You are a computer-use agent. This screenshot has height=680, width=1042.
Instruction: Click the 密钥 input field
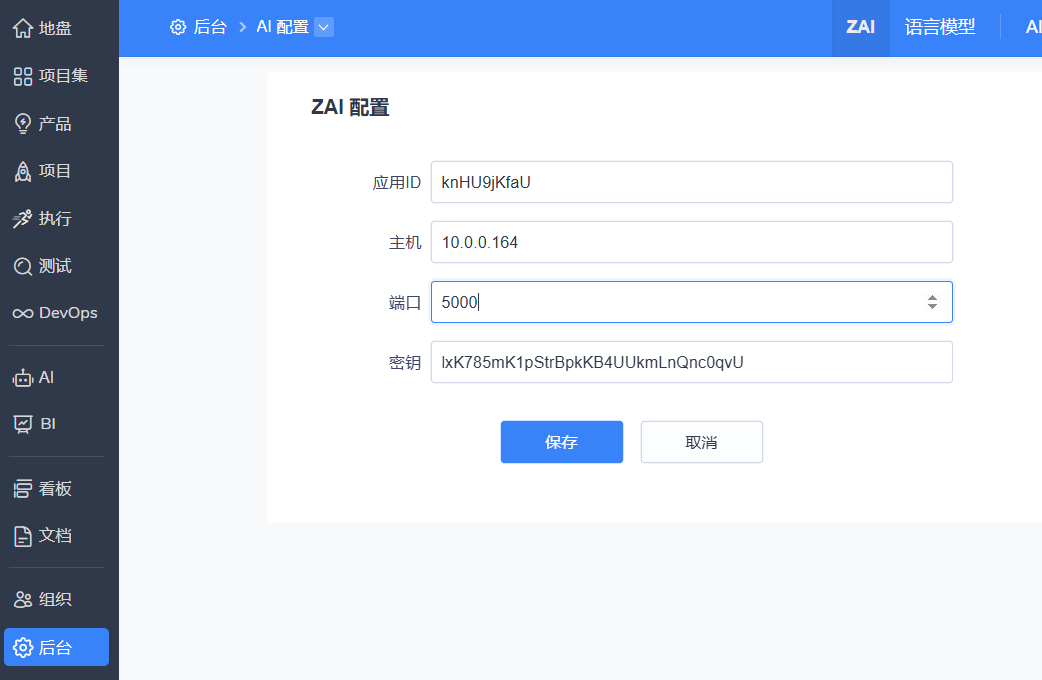click(x=692, y=362)
